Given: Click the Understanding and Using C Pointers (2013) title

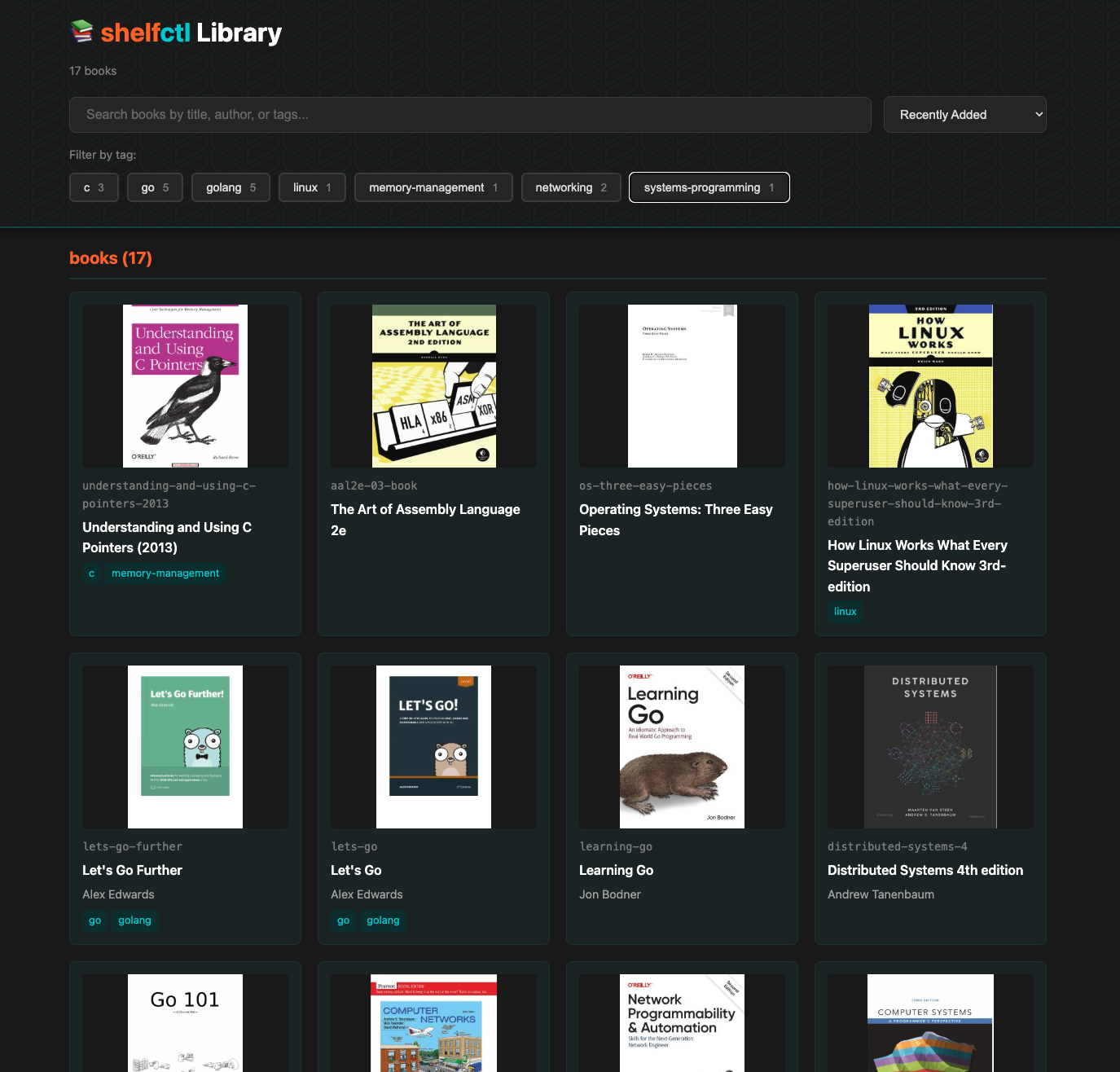Looking at the screenshot, I should 167,538.
